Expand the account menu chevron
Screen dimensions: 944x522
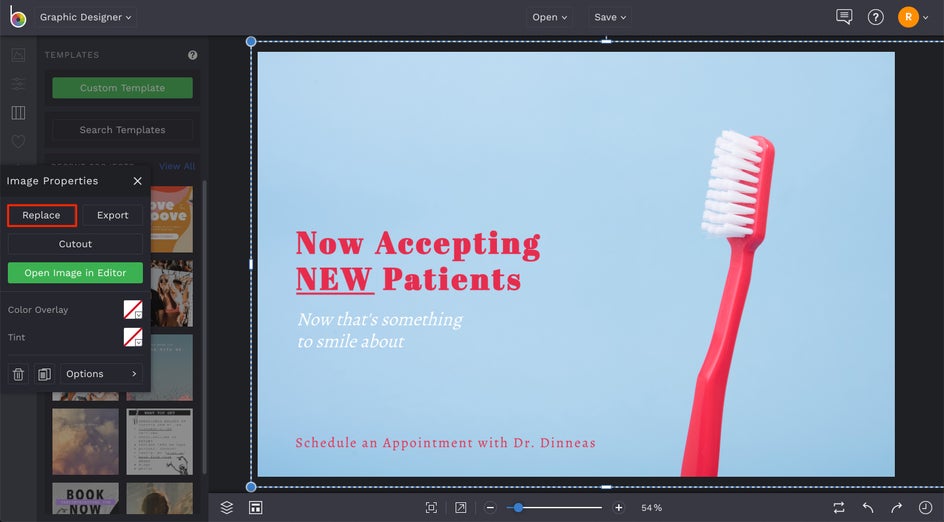[x=926, y=17]
